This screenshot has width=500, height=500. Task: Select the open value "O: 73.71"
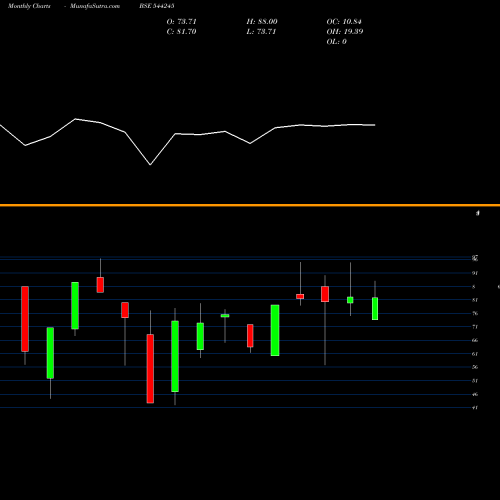(x=181, y=22)
